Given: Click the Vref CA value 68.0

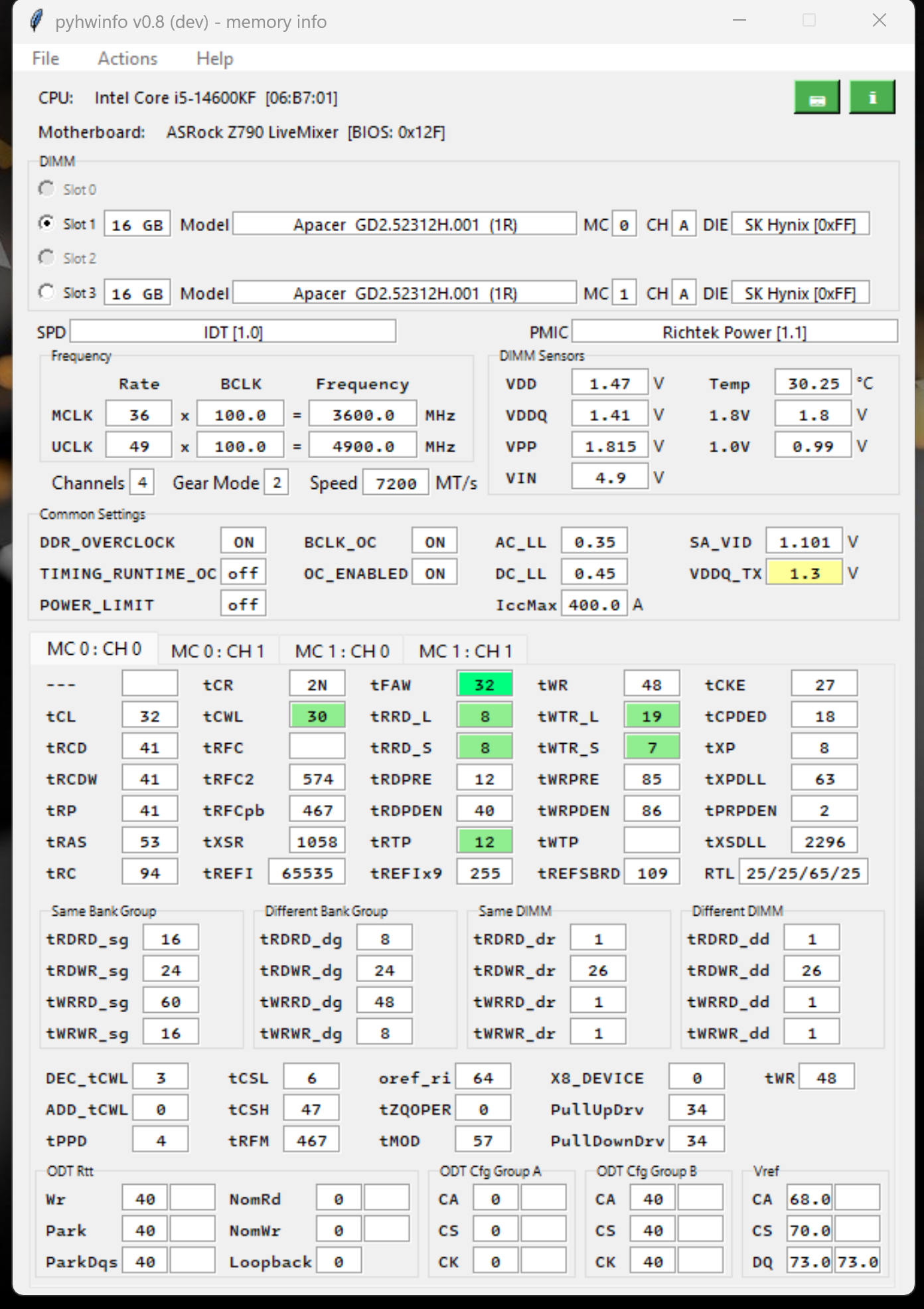Looking at the screenshot, I should click(810, 1199).
